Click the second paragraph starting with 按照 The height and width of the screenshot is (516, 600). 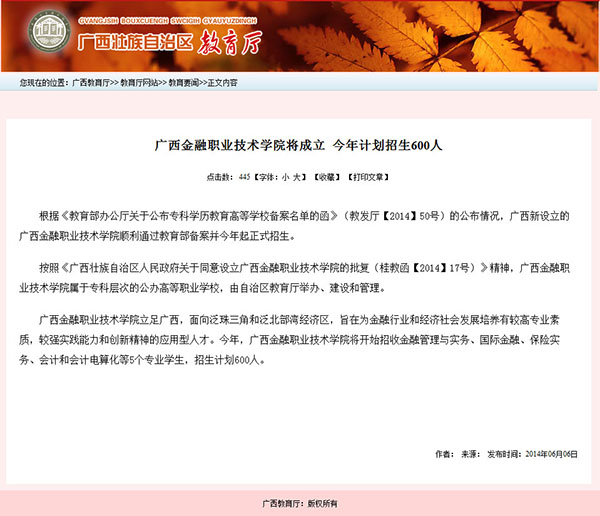(x=298, y=278)
